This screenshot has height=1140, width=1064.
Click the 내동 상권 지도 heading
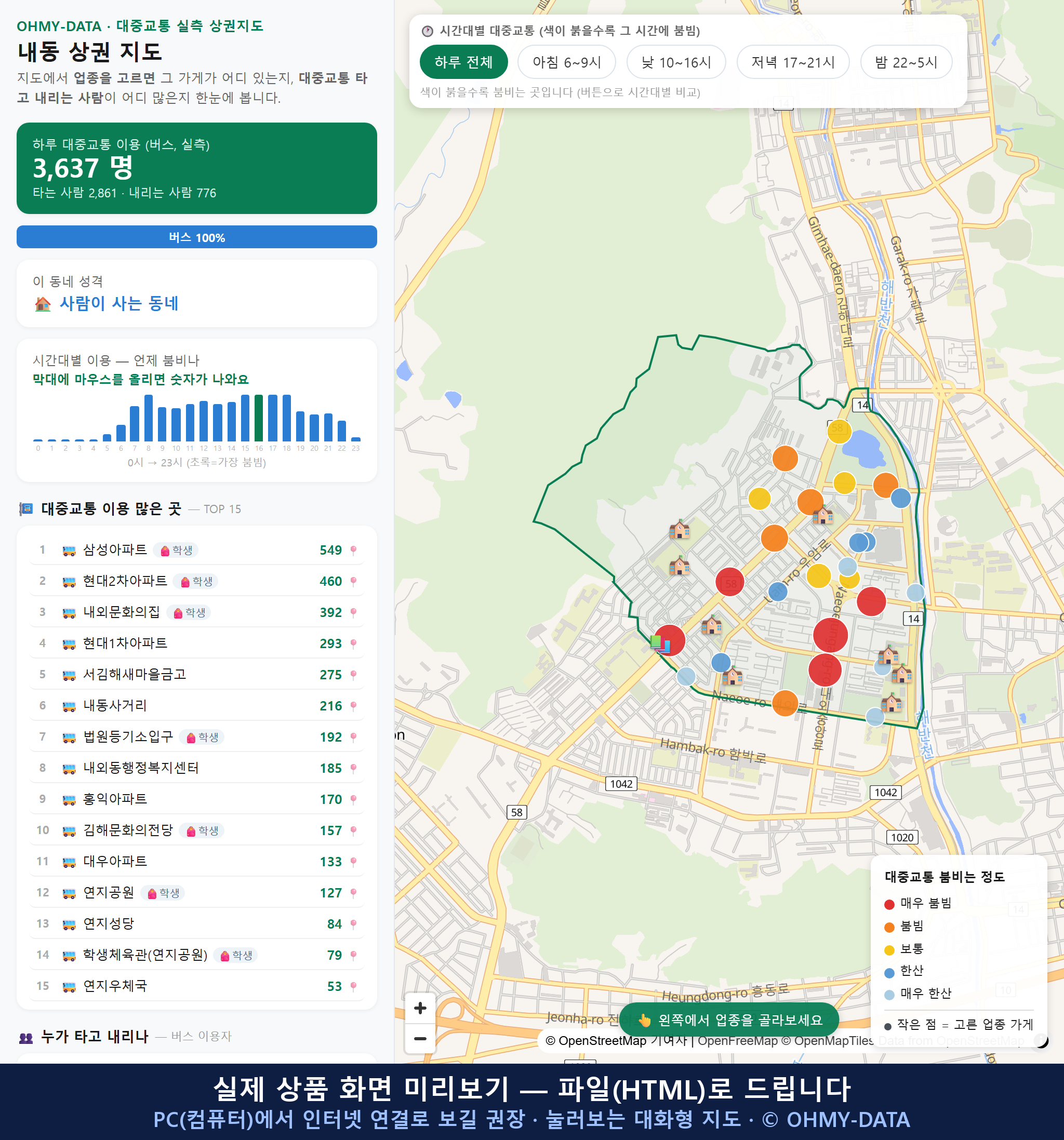pyautogui.click(x=90, y=52)
